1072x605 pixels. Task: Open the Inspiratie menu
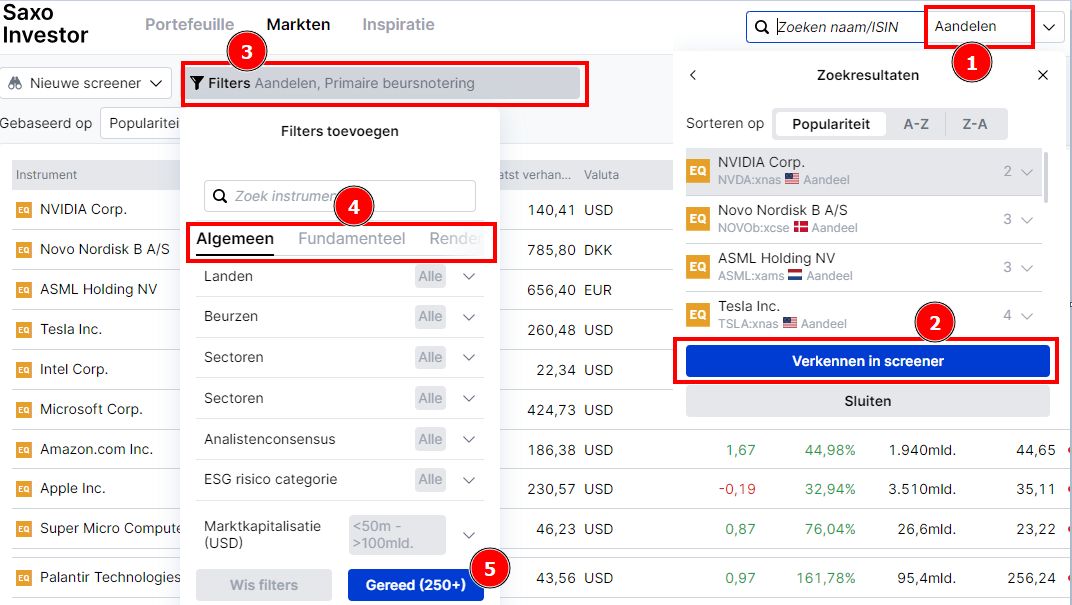[x=398, y=25]
